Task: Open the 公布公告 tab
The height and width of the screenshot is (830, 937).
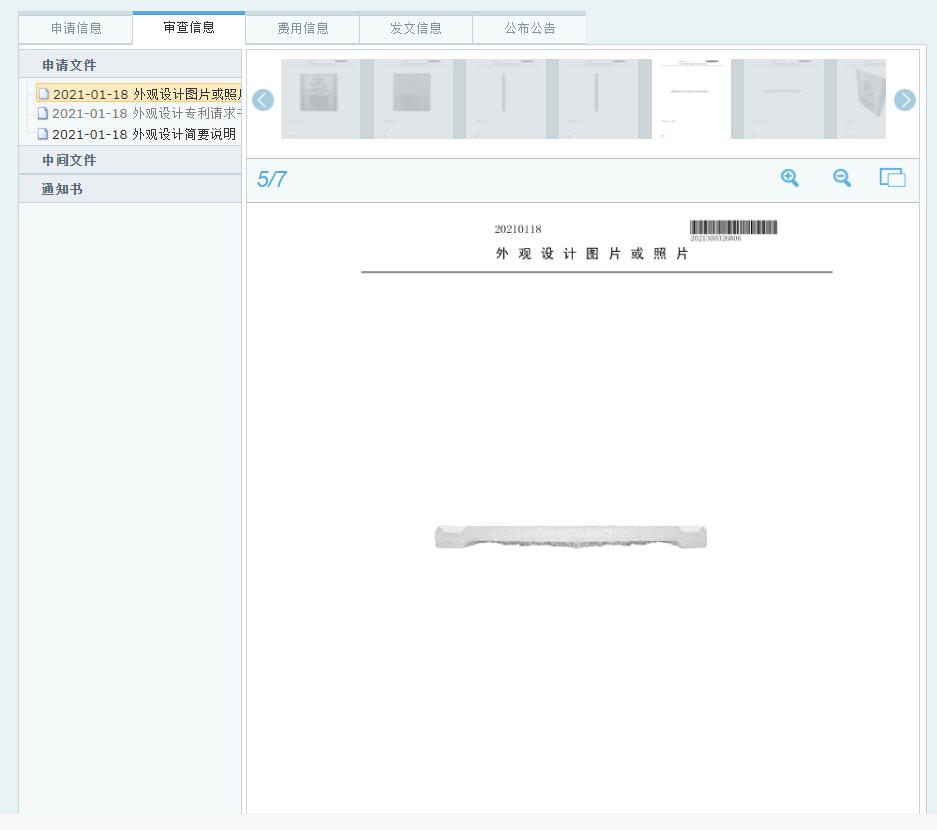Action: [529, 28]
